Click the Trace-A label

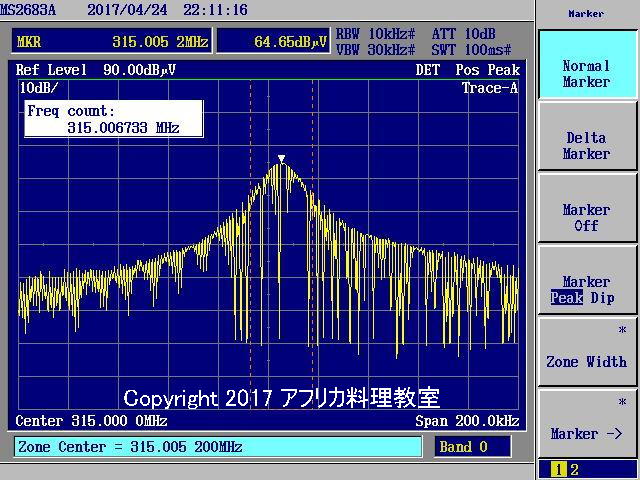pyautogui.click(x=490, y=88)
